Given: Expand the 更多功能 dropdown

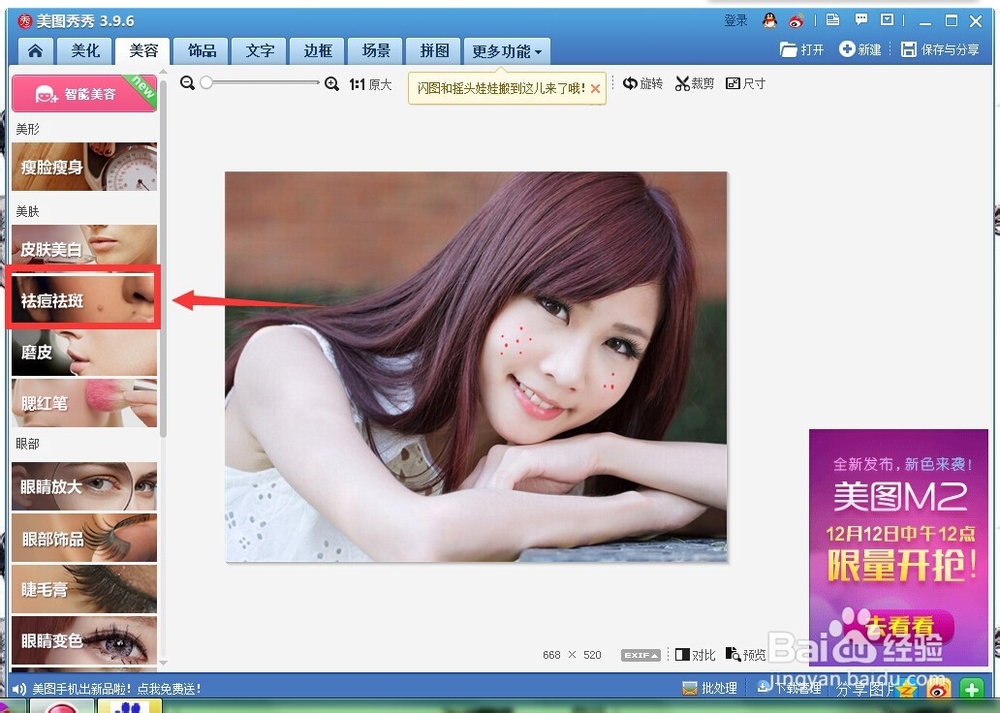Looking at the screenshot, I should (507, 51).
